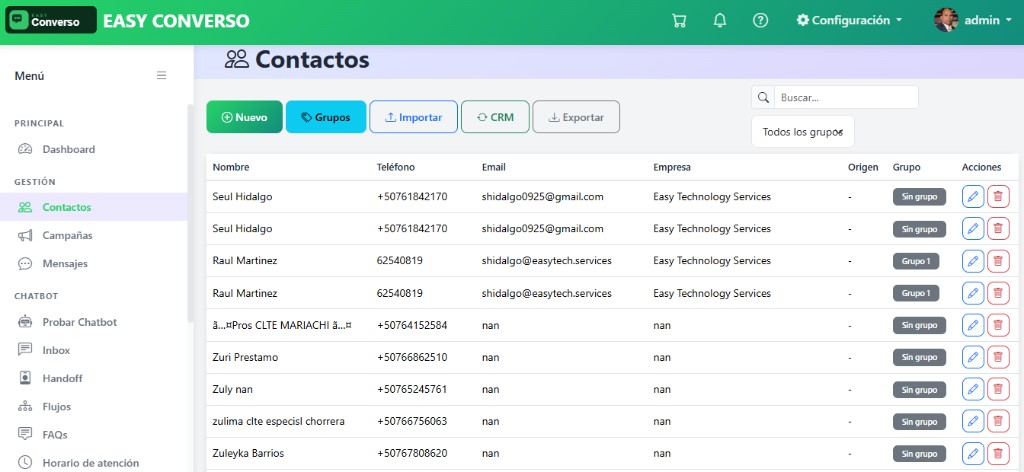This screenshot has height=472, width=1024.
Task: Click the FAQs icon in the sidebar
Action: (x=25, y=433)
